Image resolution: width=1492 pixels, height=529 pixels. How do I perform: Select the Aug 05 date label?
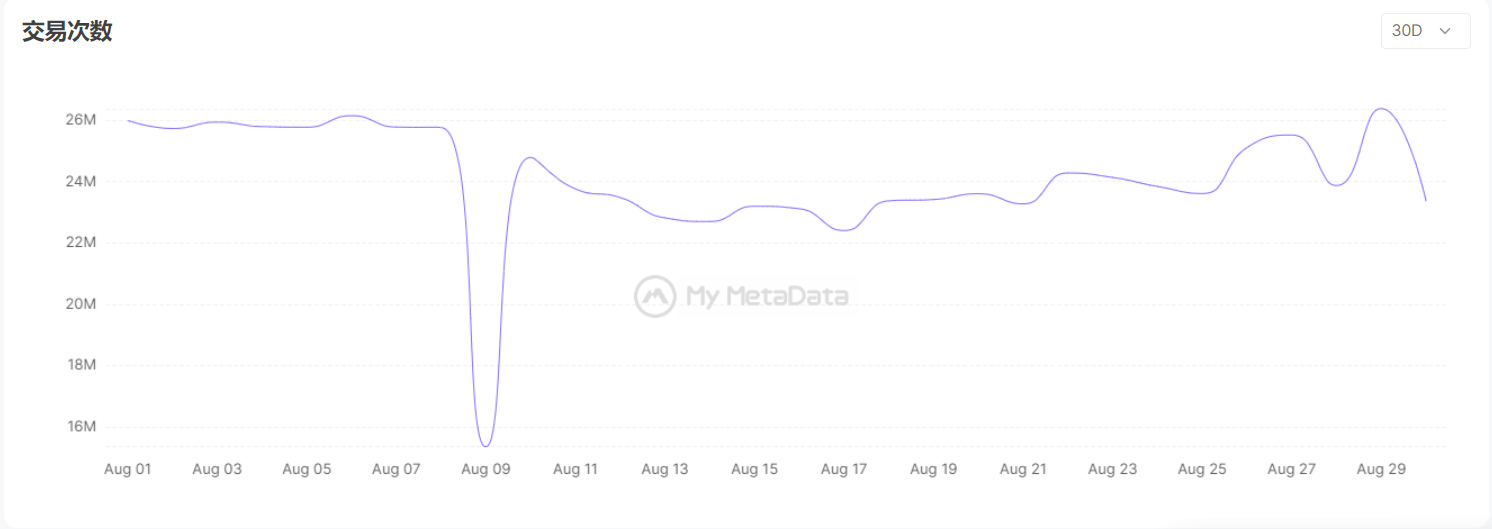click(x=307, y=469)
